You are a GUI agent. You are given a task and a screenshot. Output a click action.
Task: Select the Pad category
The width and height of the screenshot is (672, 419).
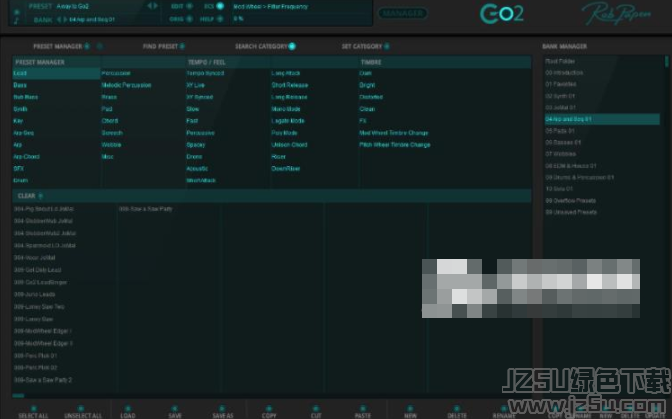pyautogui.click(x=107, y=109)
